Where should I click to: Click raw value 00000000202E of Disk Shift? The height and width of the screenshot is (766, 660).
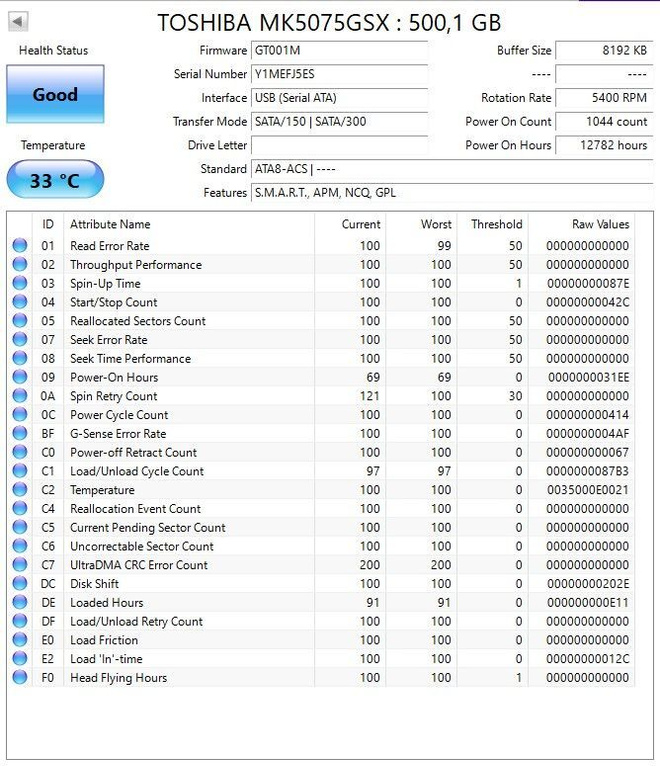click(588, 584)
